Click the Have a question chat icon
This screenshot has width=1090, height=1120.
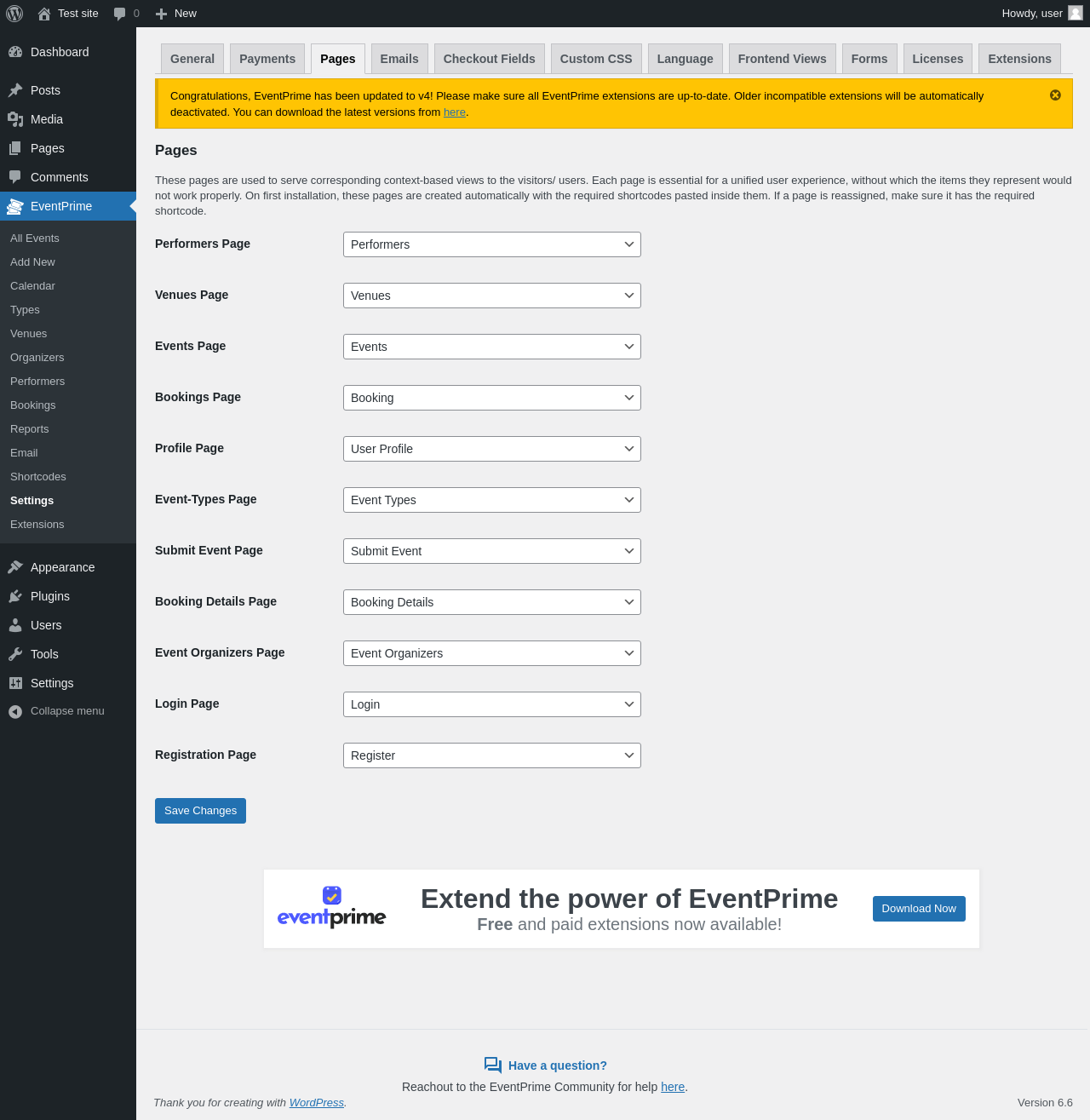(493, 1065)
